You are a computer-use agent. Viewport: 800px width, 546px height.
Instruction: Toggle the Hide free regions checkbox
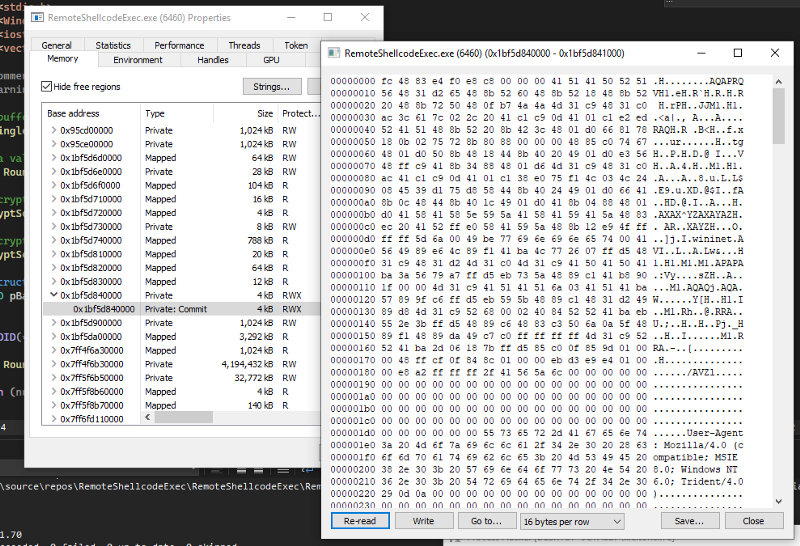[x=46, y=87]
